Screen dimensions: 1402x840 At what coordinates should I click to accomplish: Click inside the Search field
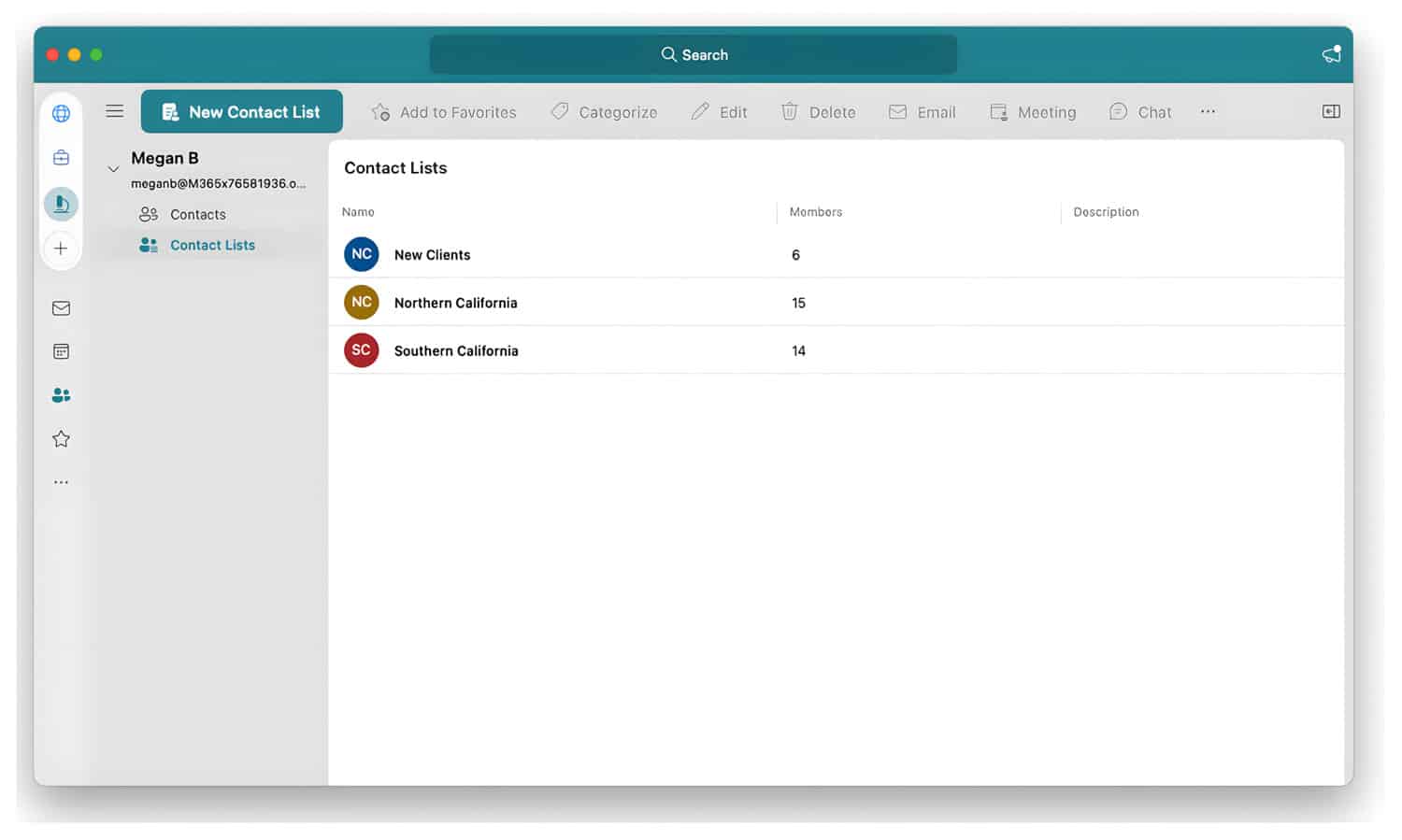point(694,54)
